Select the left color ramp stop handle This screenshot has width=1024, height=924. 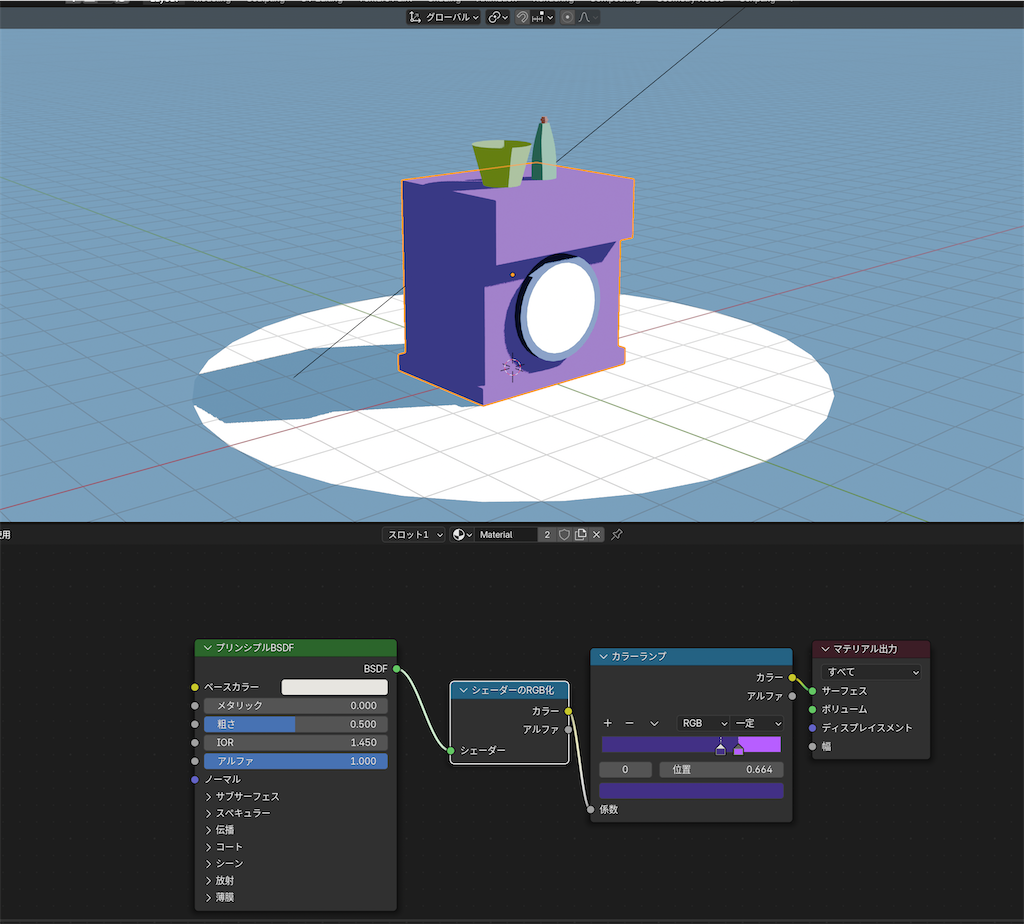(x=720, y=749)
